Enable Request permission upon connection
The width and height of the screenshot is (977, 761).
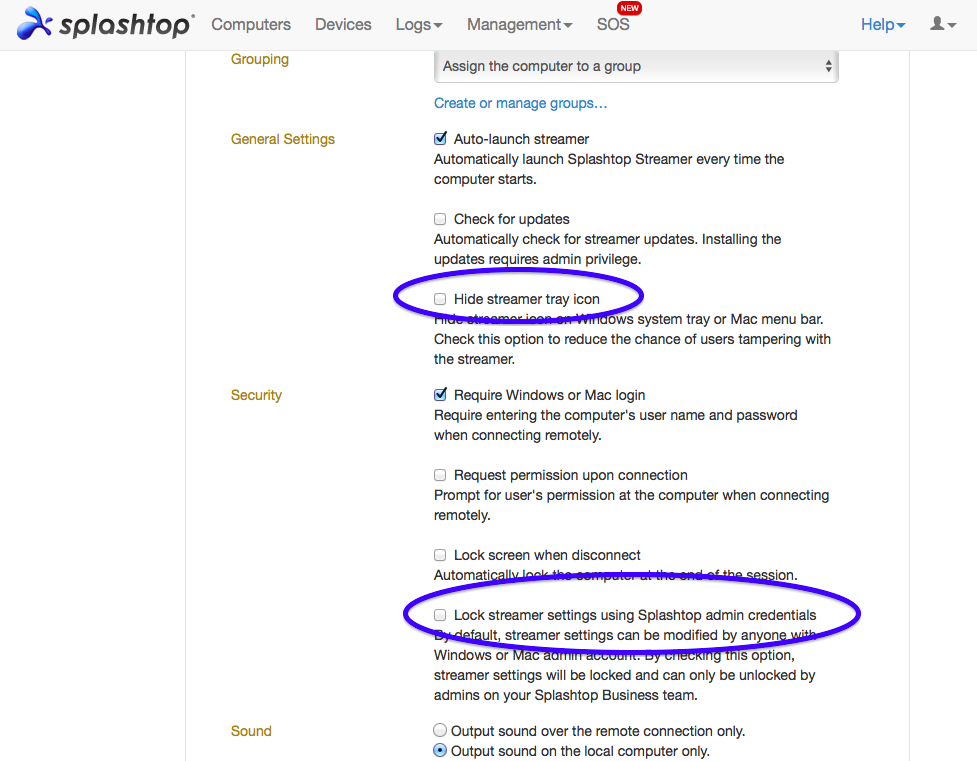(x=441, y=475)
